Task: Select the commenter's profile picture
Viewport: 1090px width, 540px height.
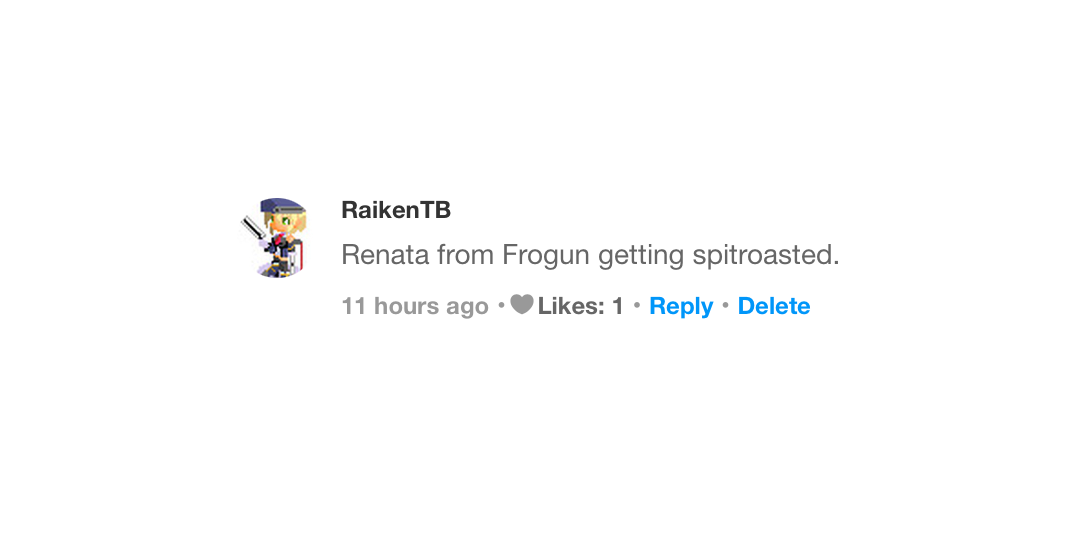Action: pyautogui.click(x=274, y=237)
